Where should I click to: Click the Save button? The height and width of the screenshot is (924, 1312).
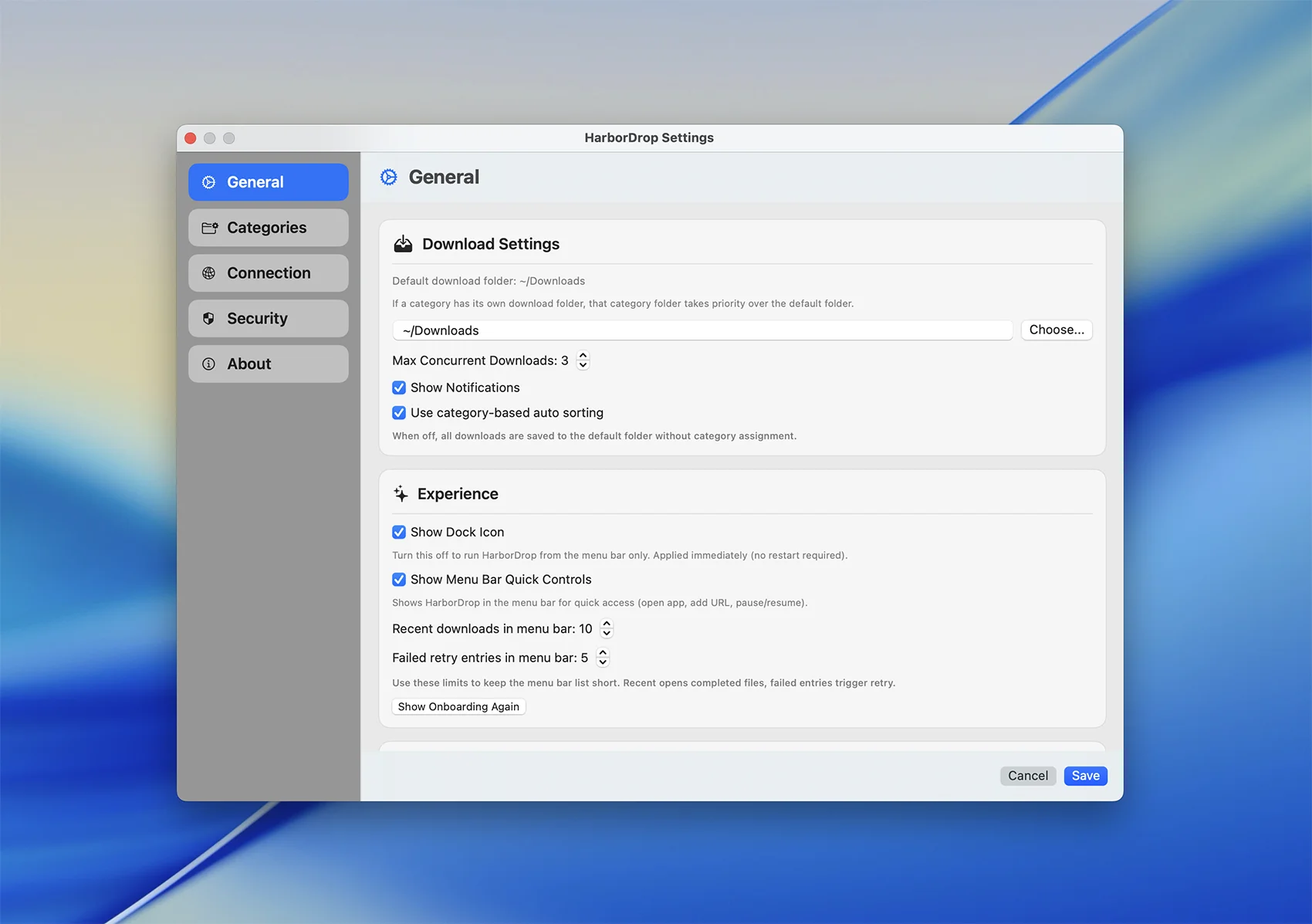[x=1085, y=776]
